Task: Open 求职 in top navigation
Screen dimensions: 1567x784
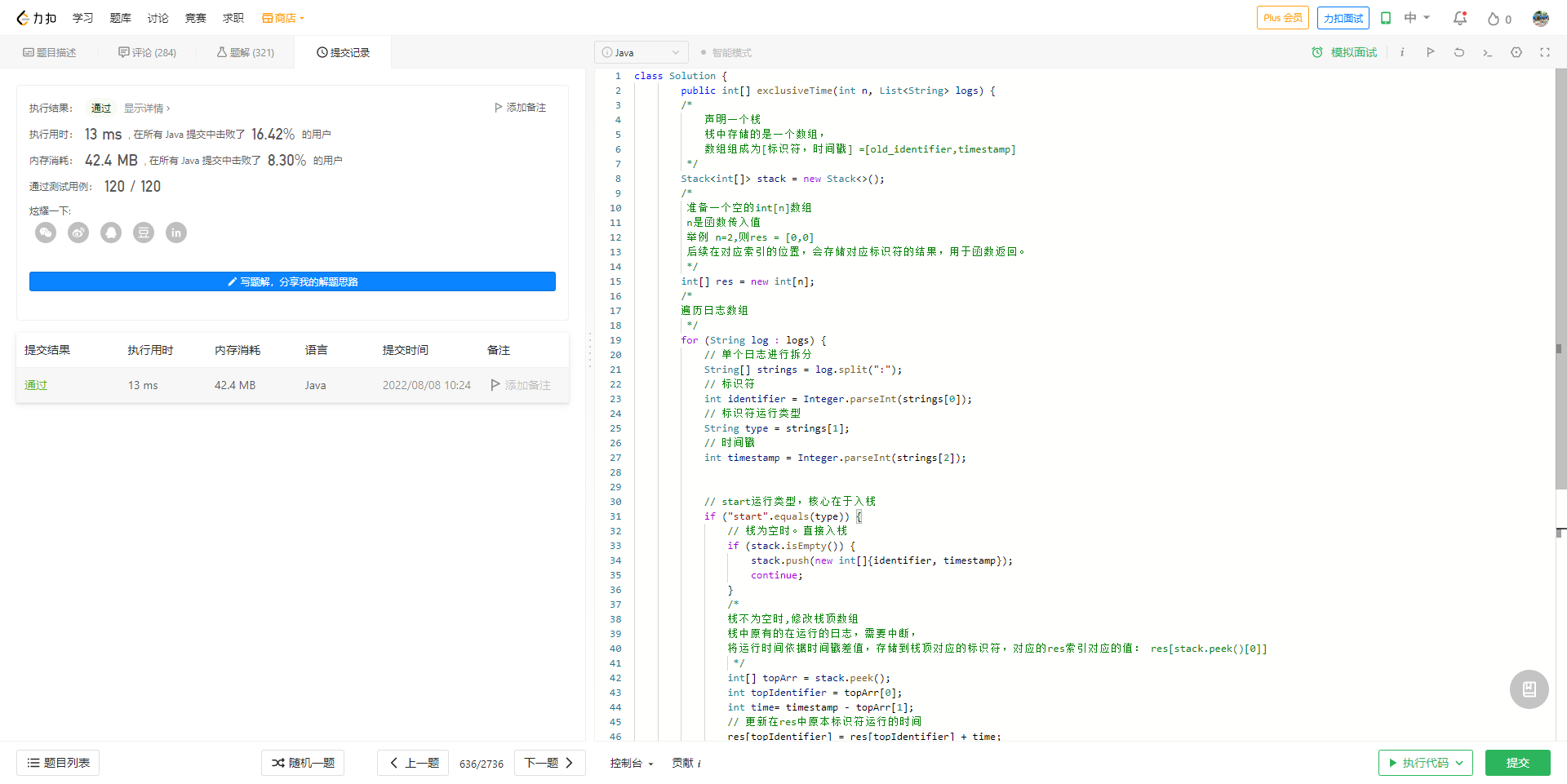Action: pos(233,18)
